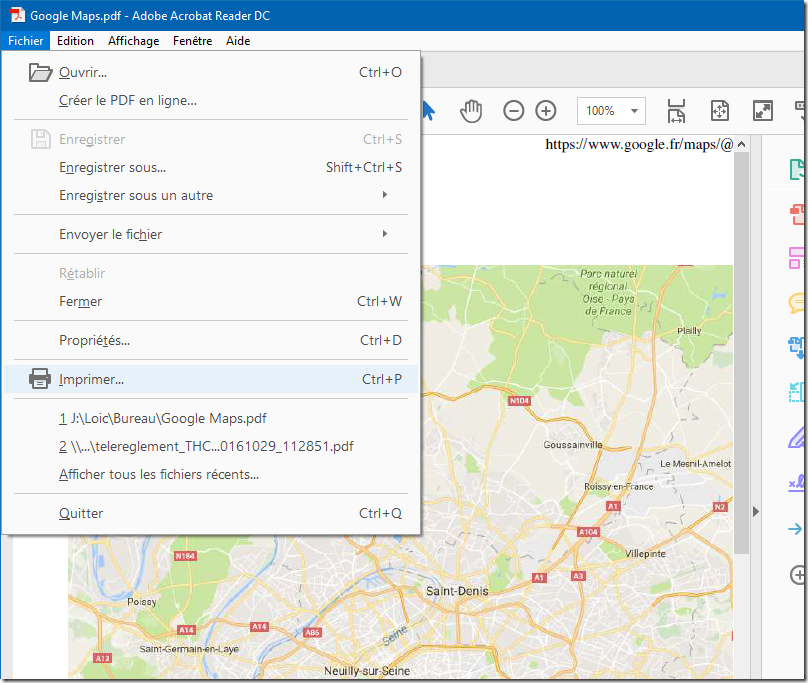
Task: Open recent file Google Maps.pdf
Action: coord(211,418)
